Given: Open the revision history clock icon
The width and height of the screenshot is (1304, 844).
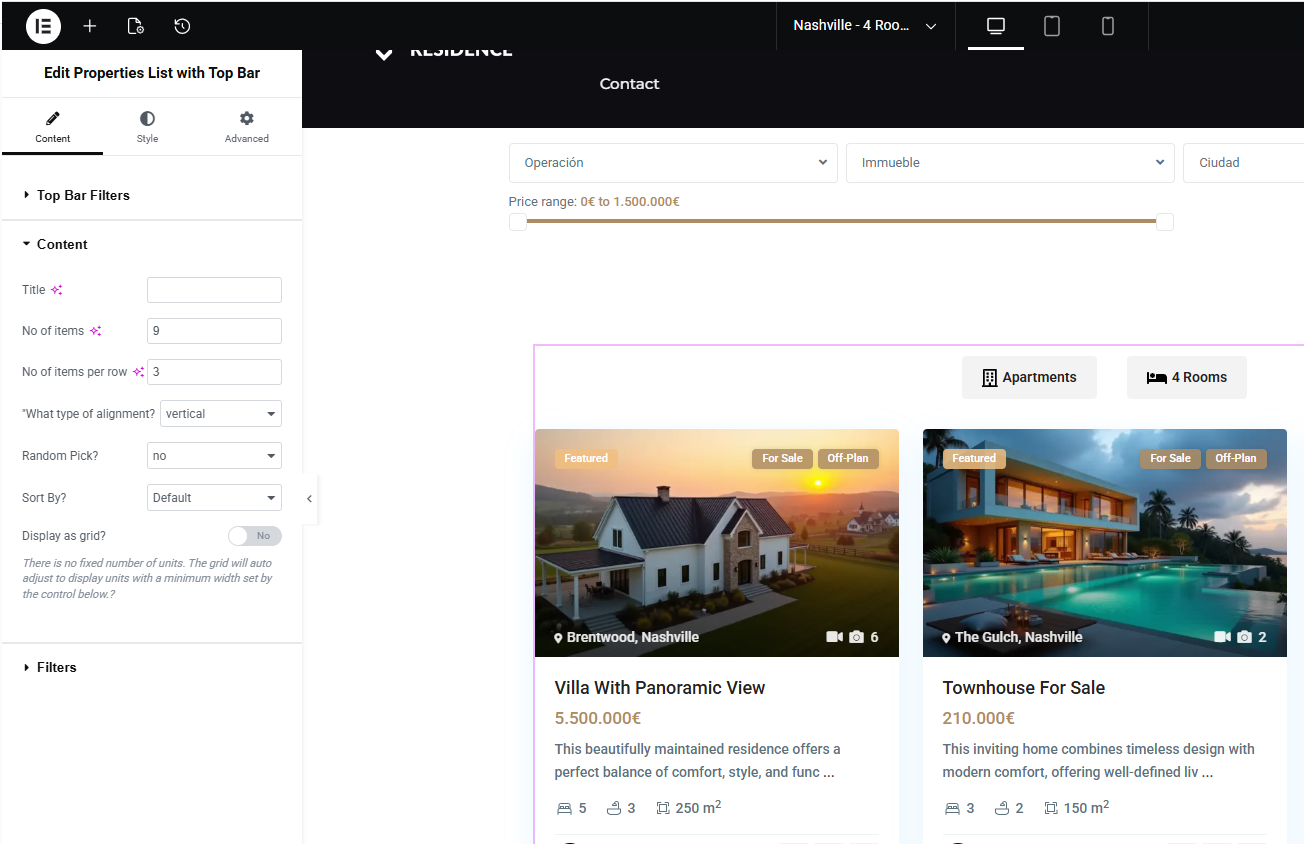Looking at the screenshot, I should click(x=182, y=26).
